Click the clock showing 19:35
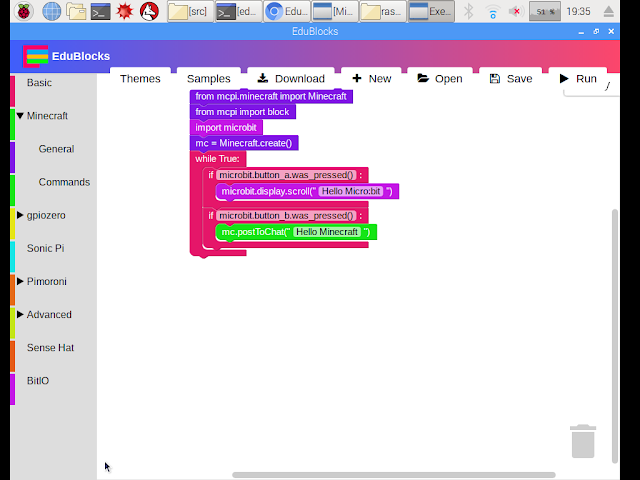This screenshot has height=480, width=640. 578,11
